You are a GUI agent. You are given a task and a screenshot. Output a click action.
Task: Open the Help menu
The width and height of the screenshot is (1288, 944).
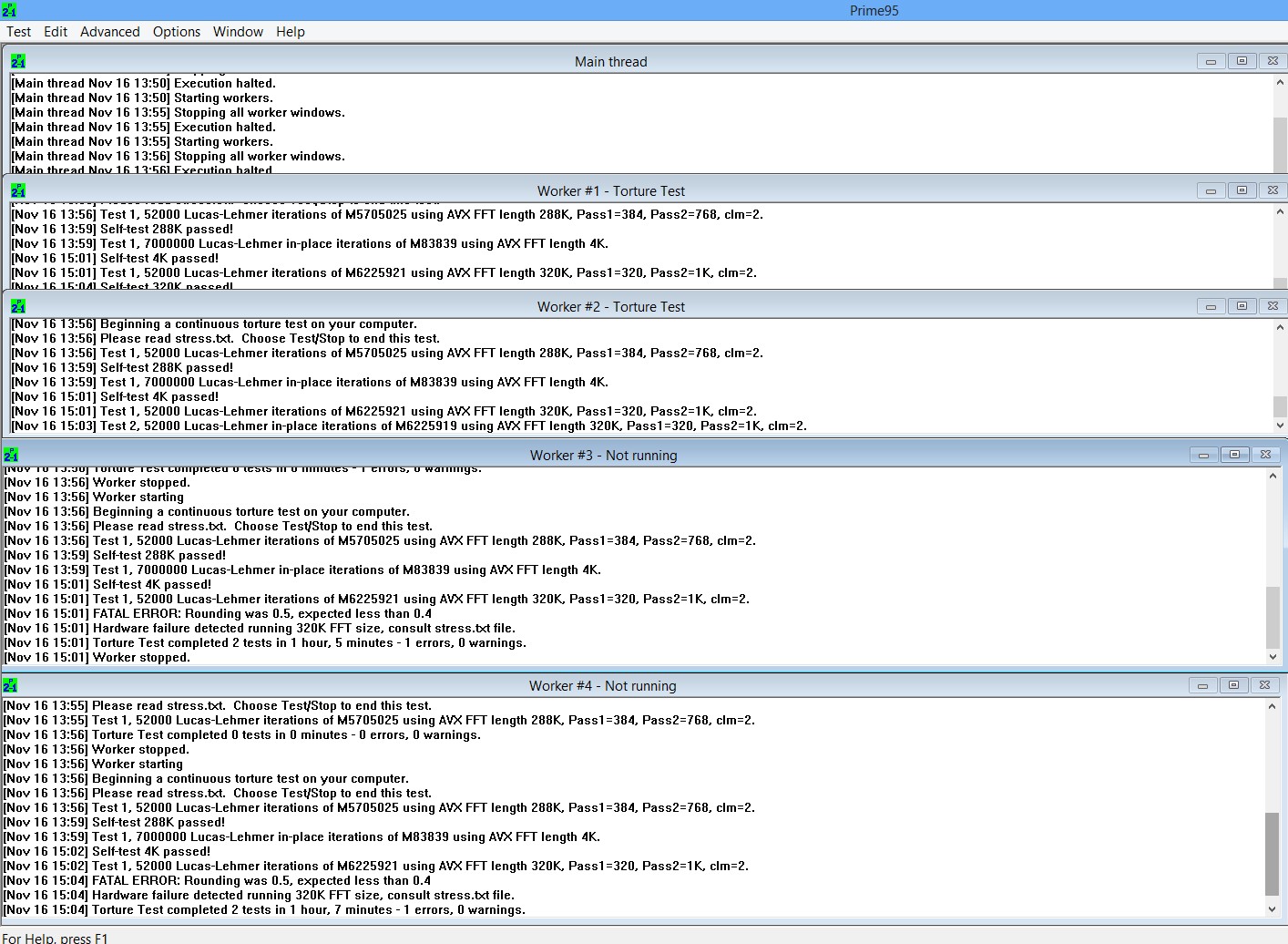point(291,32)
